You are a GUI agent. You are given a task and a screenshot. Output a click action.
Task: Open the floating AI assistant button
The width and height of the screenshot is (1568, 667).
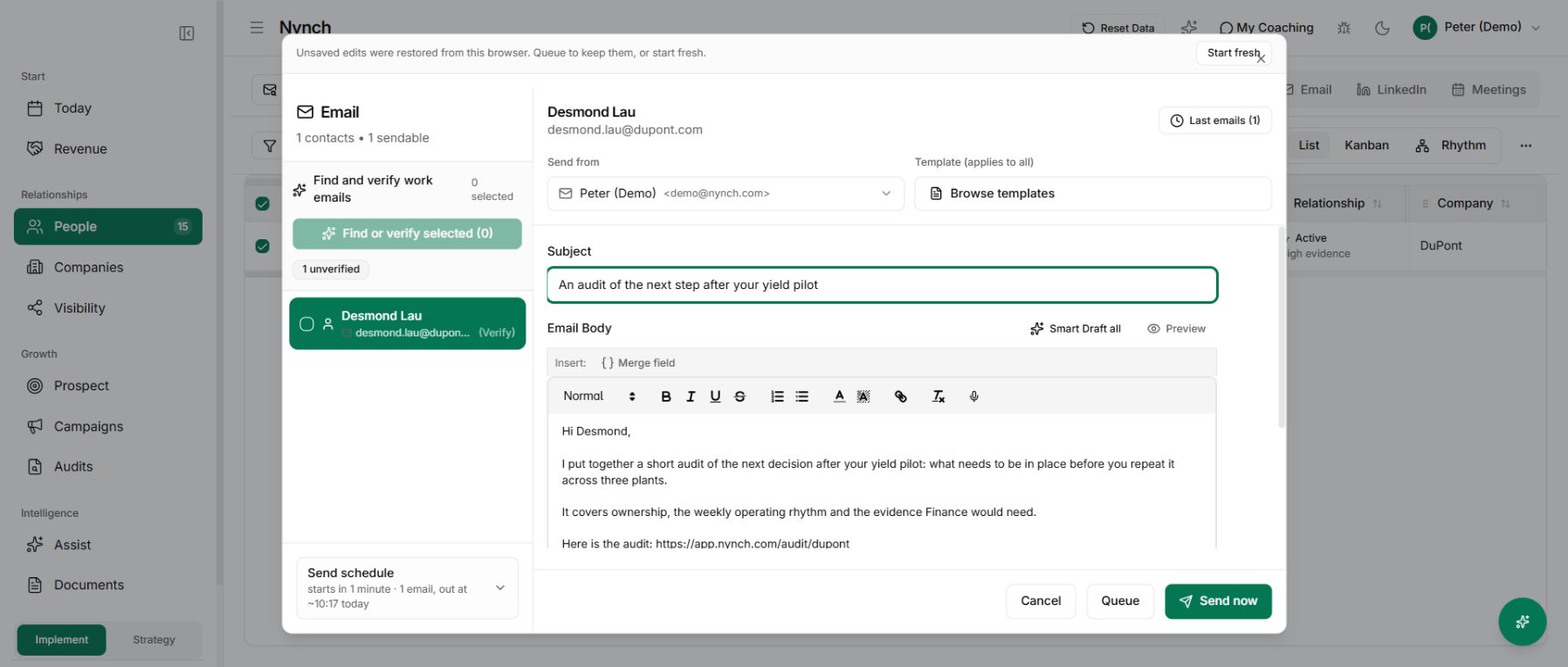point(1522,622)
